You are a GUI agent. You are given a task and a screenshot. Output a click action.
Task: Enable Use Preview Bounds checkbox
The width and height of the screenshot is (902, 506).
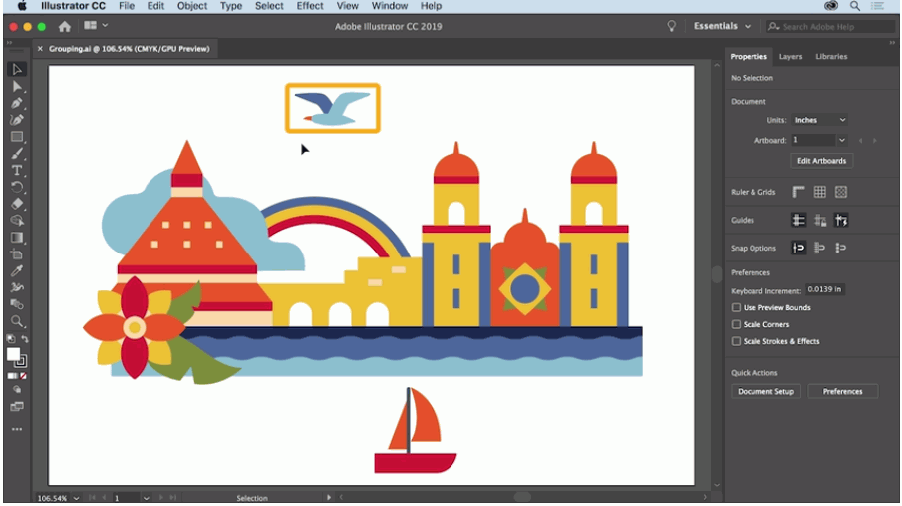coord(737,308)
